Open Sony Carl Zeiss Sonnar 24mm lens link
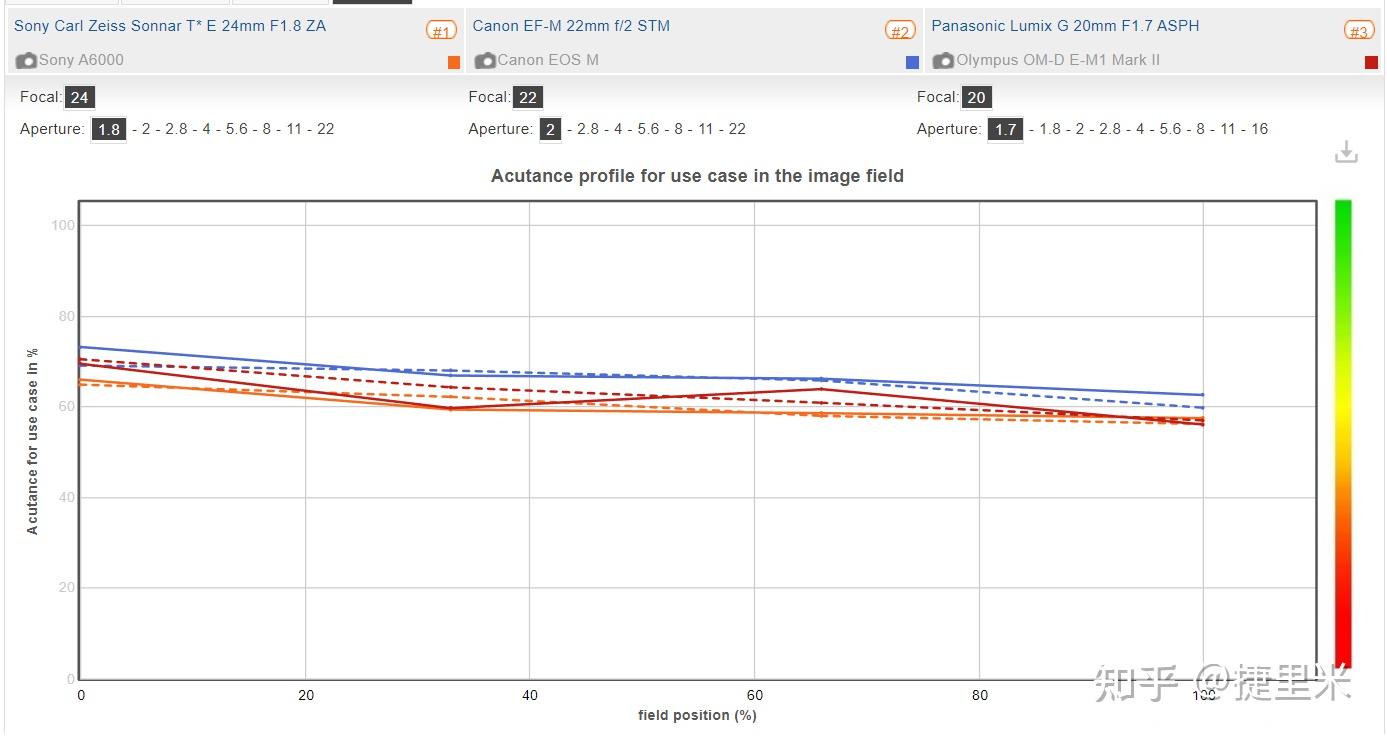The image size is (1387, 740). click(x=170, y=26)
